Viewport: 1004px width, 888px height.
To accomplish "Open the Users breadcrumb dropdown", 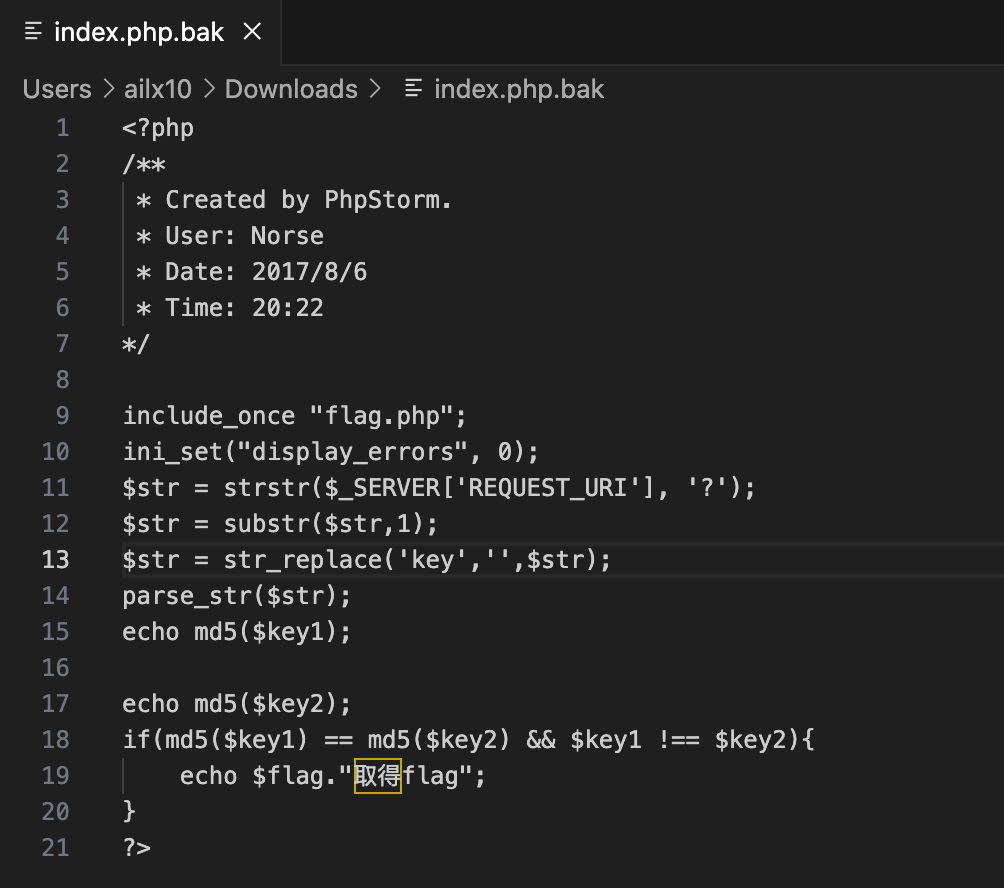I will 57,89.
